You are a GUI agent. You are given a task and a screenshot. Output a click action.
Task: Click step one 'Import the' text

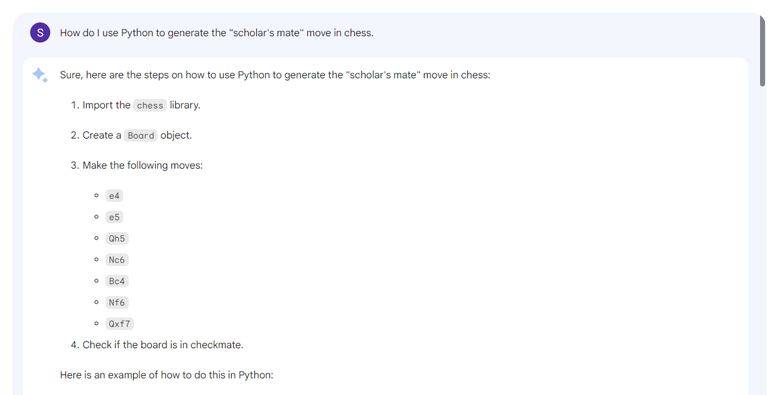(106, 105)
